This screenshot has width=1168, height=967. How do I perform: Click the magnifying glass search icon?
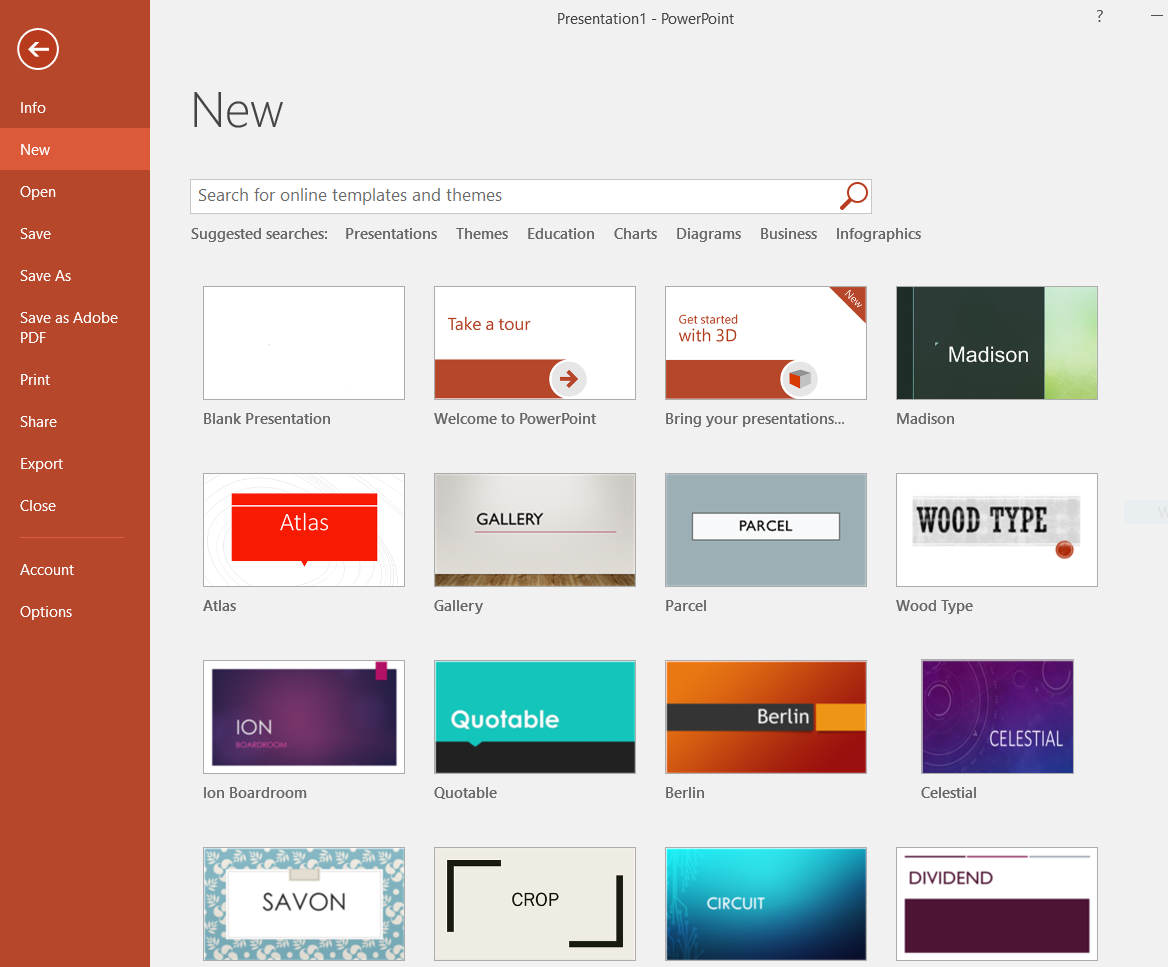(x=853, y=196)
